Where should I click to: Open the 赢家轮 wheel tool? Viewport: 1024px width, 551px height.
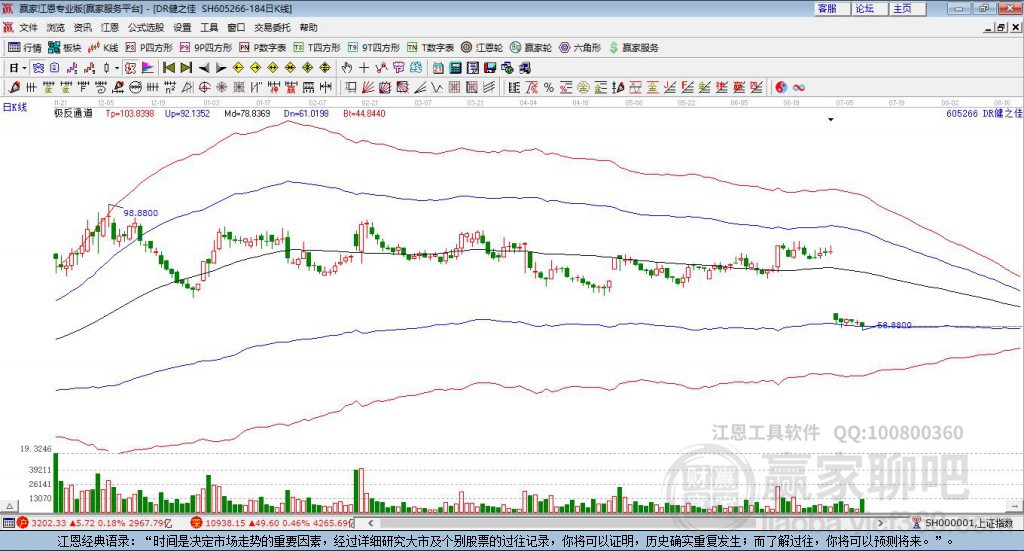tap(531, 48)
